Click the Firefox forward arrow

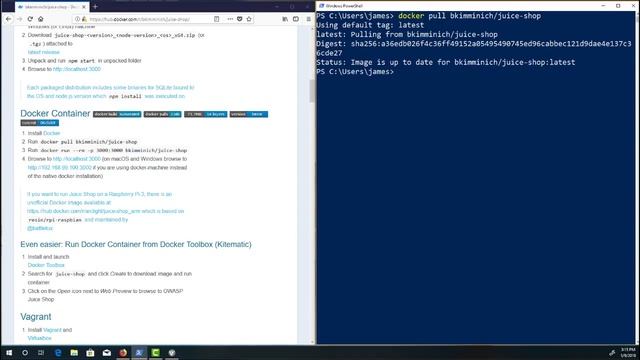tap(19, 19)
